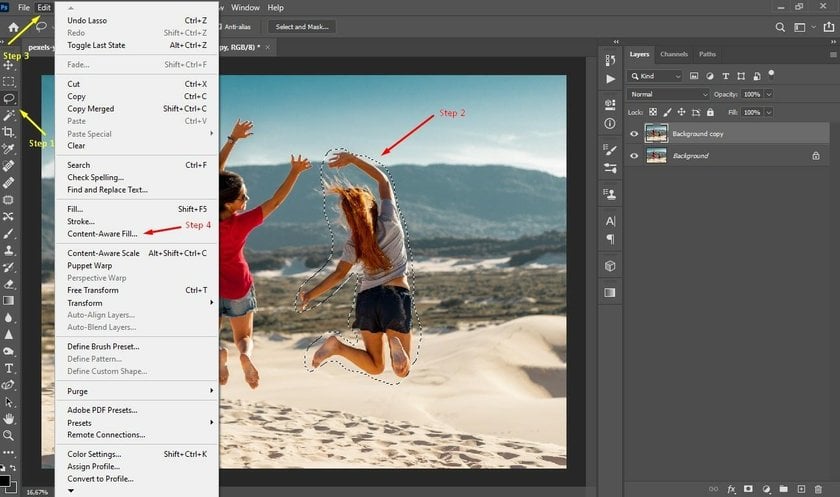
Task: Click the Home icon in options bar
Action: coord(13,27)
